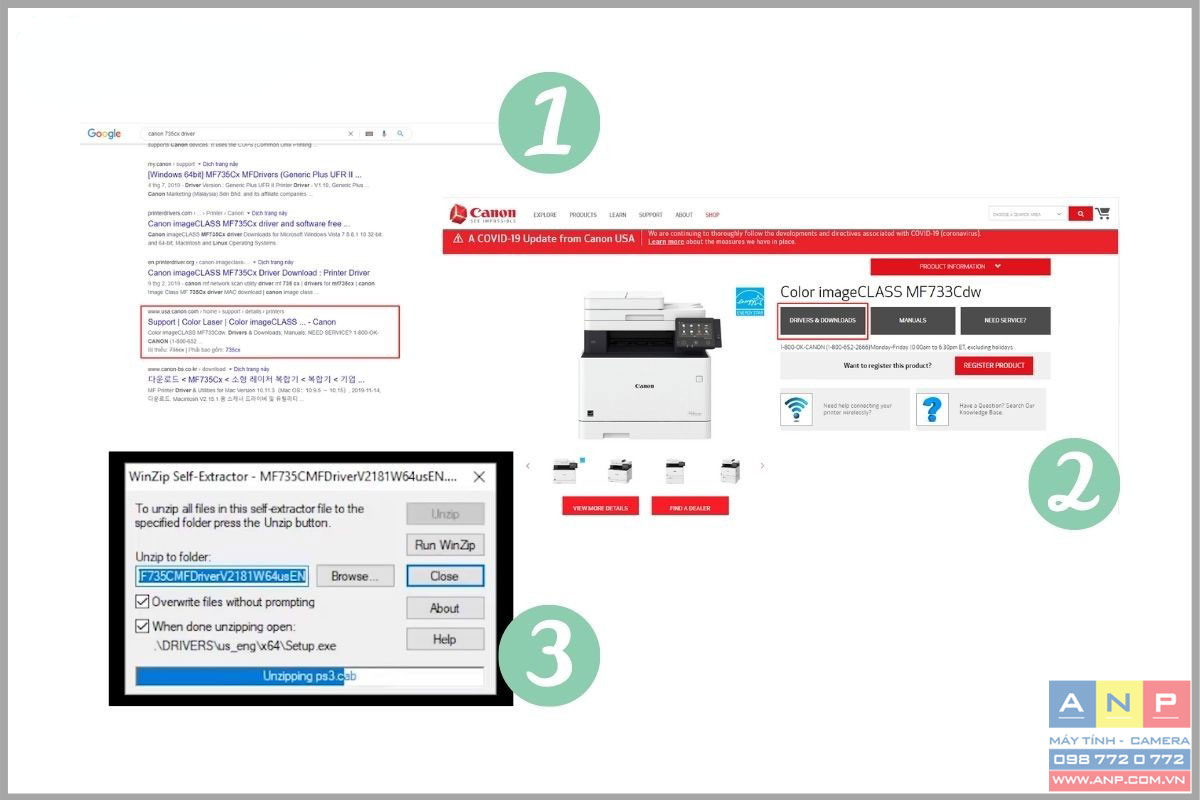The image size is (1200, 800).
Task: Click the Close button in the WinZip dialog
Action: tap(445, 576)
